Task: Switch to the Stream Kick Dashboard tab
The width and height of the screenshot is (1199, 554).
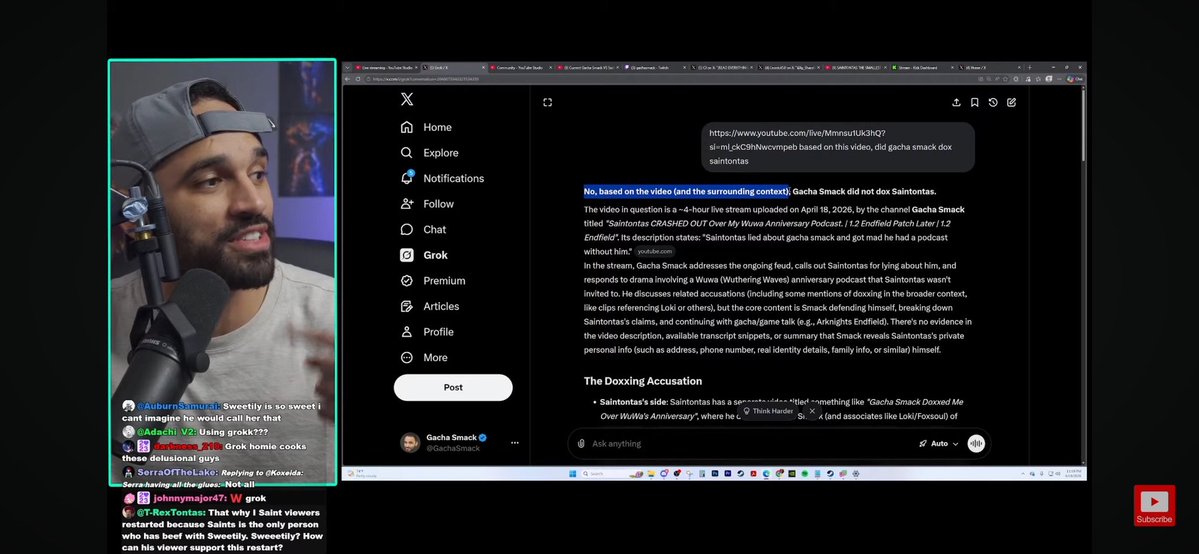Action: pyautogui.click(x=924, y=67)
